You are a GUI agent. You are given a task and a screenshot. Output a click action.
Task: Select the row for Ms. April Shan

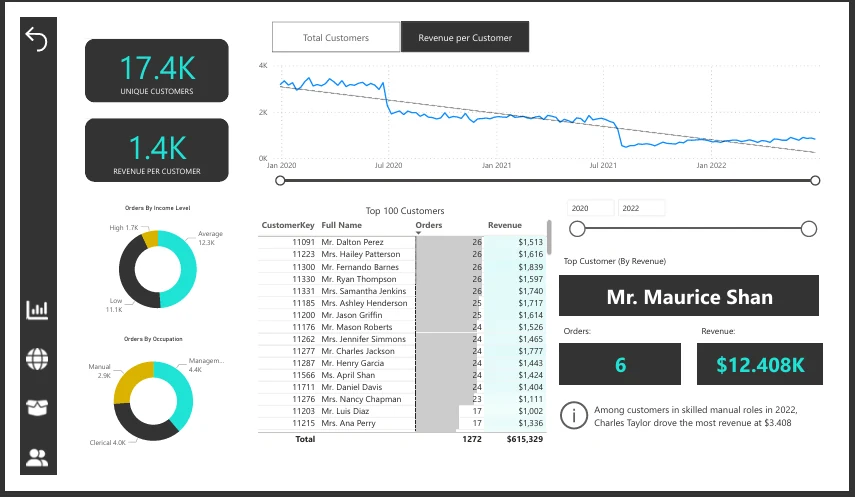402,375
